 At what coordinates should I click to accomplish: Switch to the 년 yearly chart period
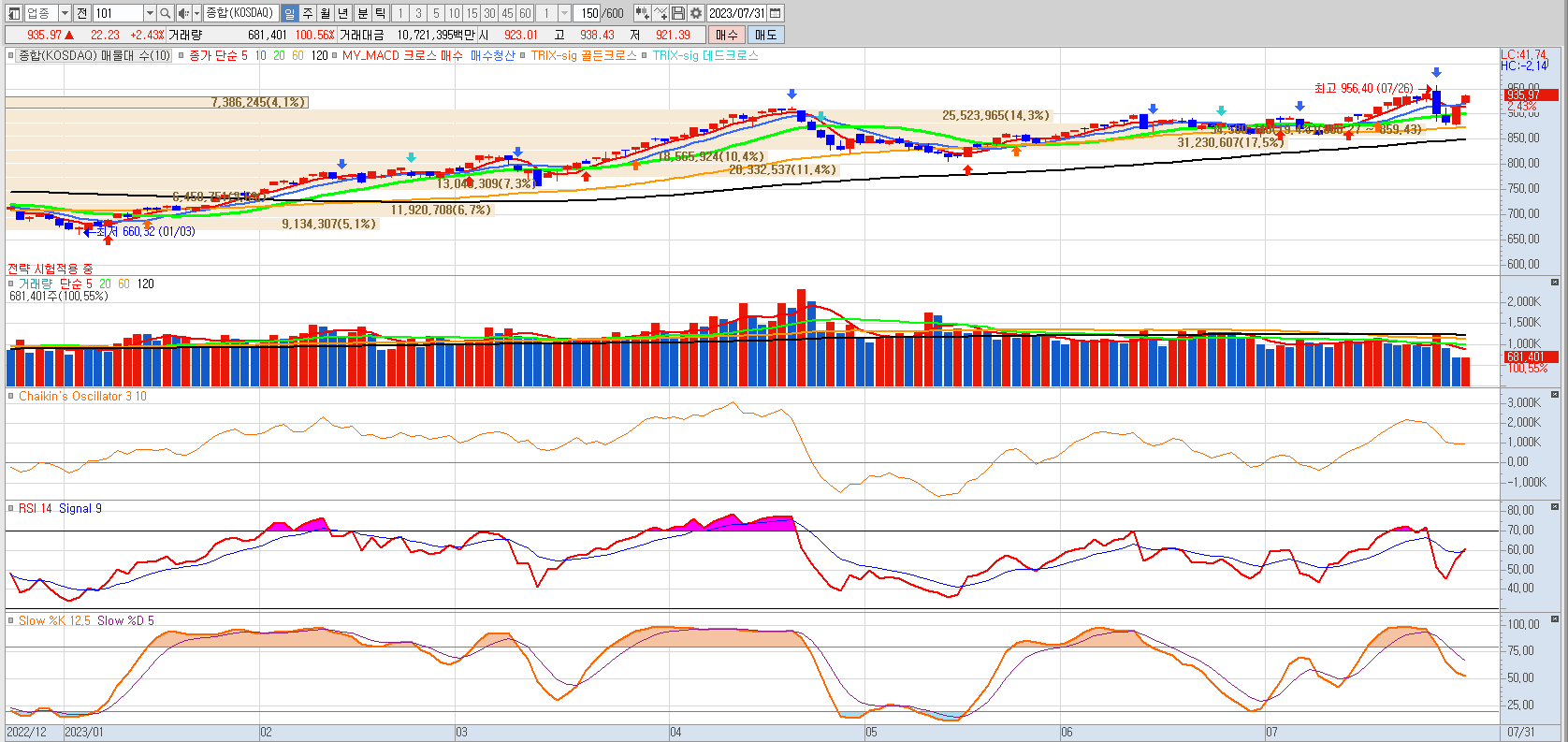[343, 13]
